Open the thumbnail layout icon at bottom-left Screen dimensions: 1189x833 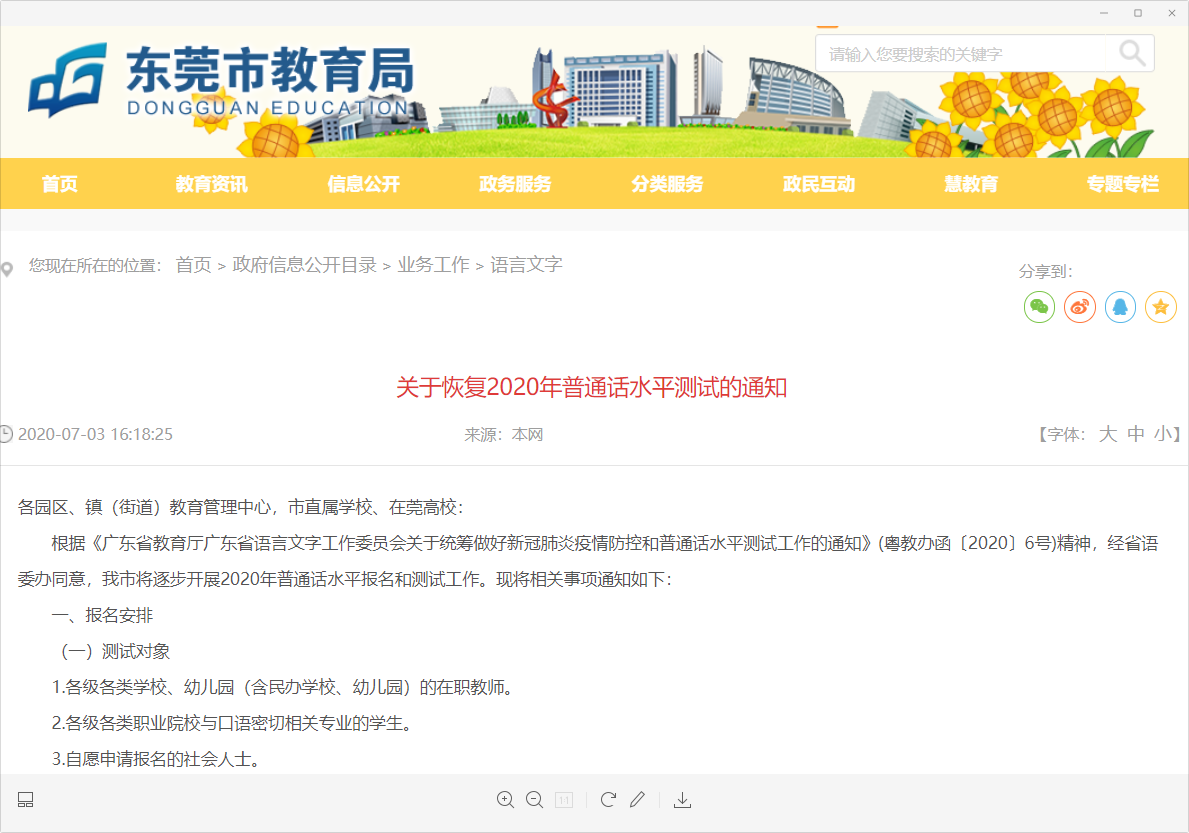click(26, 800)
